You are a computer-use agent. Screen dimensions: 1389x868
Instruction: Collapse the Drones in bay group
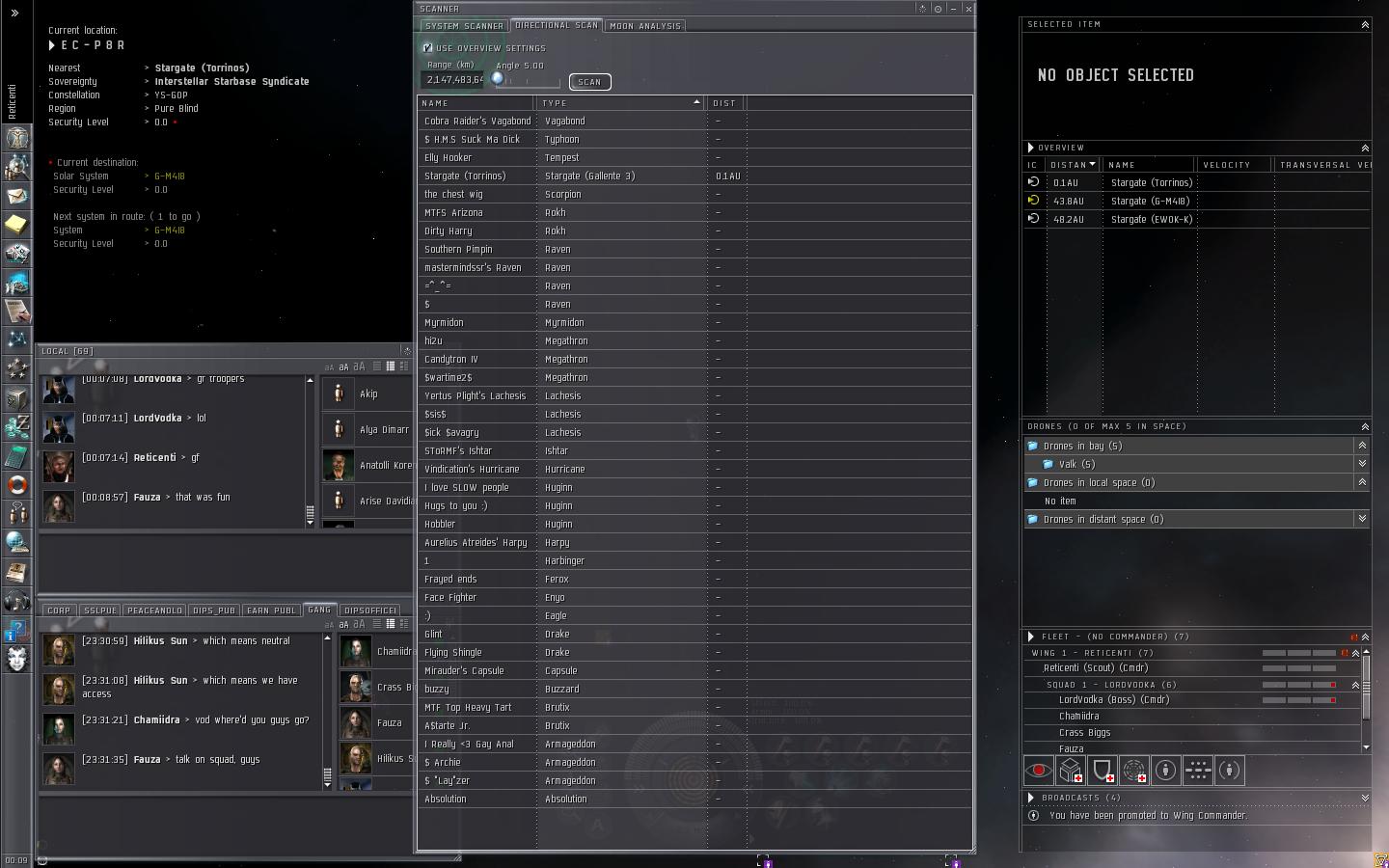pyautogui.click(x=1362, y=446)
